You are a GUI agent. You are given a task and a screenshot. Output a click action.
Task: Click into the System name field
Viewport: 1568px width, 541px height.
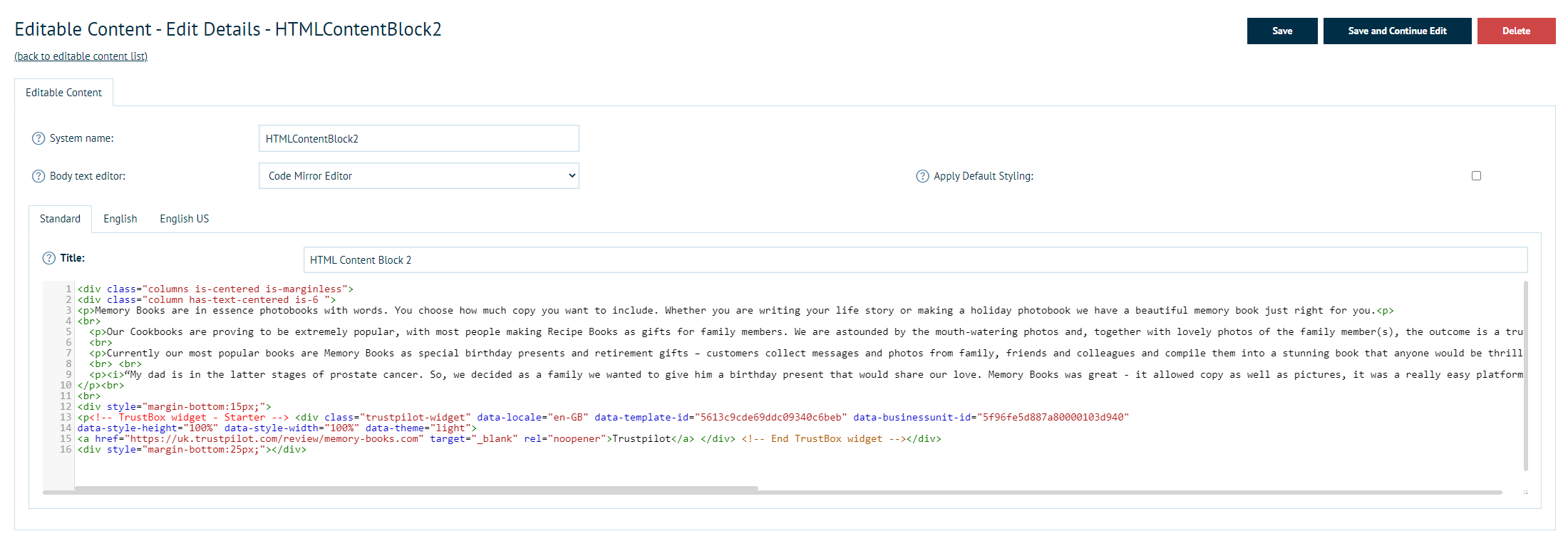point(418,138)
